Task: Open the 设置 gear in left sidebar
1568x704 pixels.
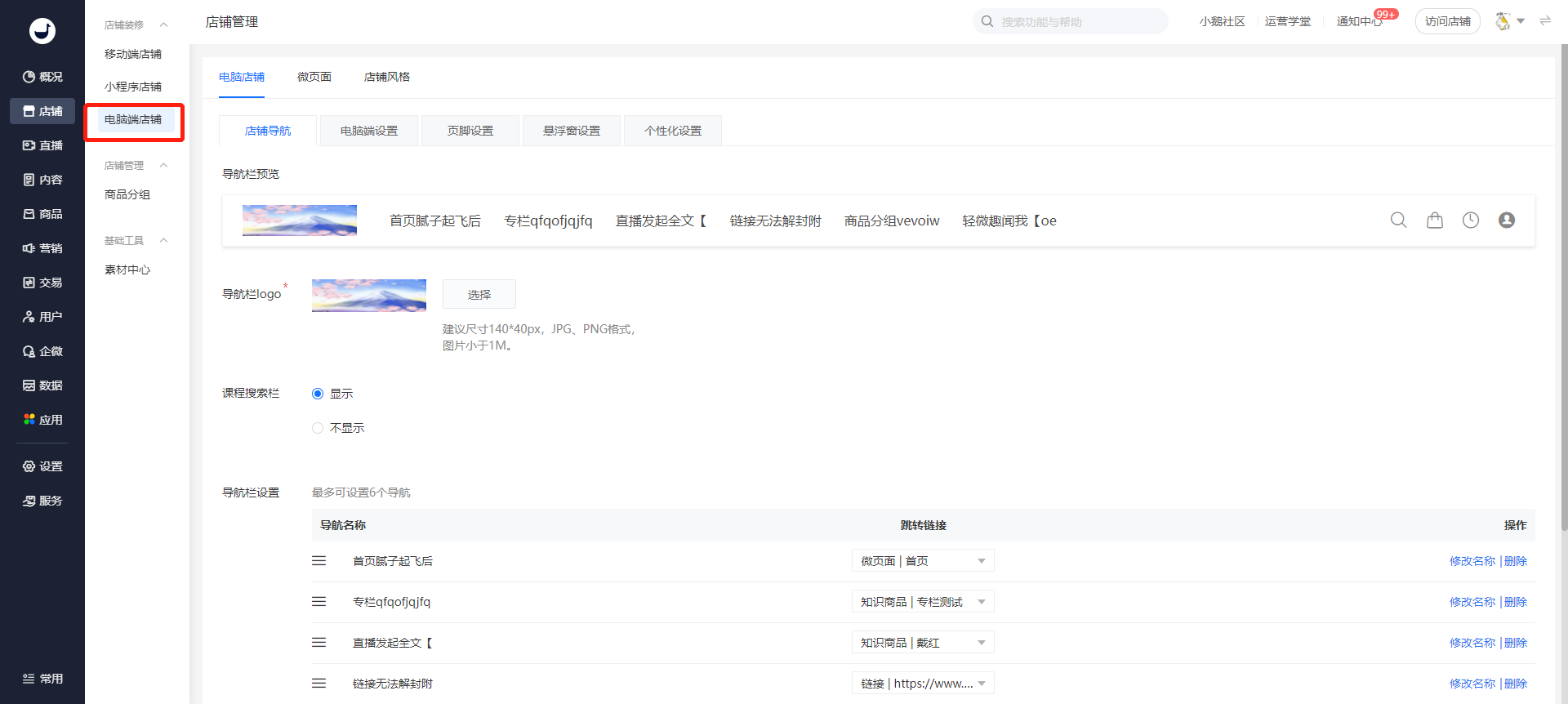Action: (42, 466)
